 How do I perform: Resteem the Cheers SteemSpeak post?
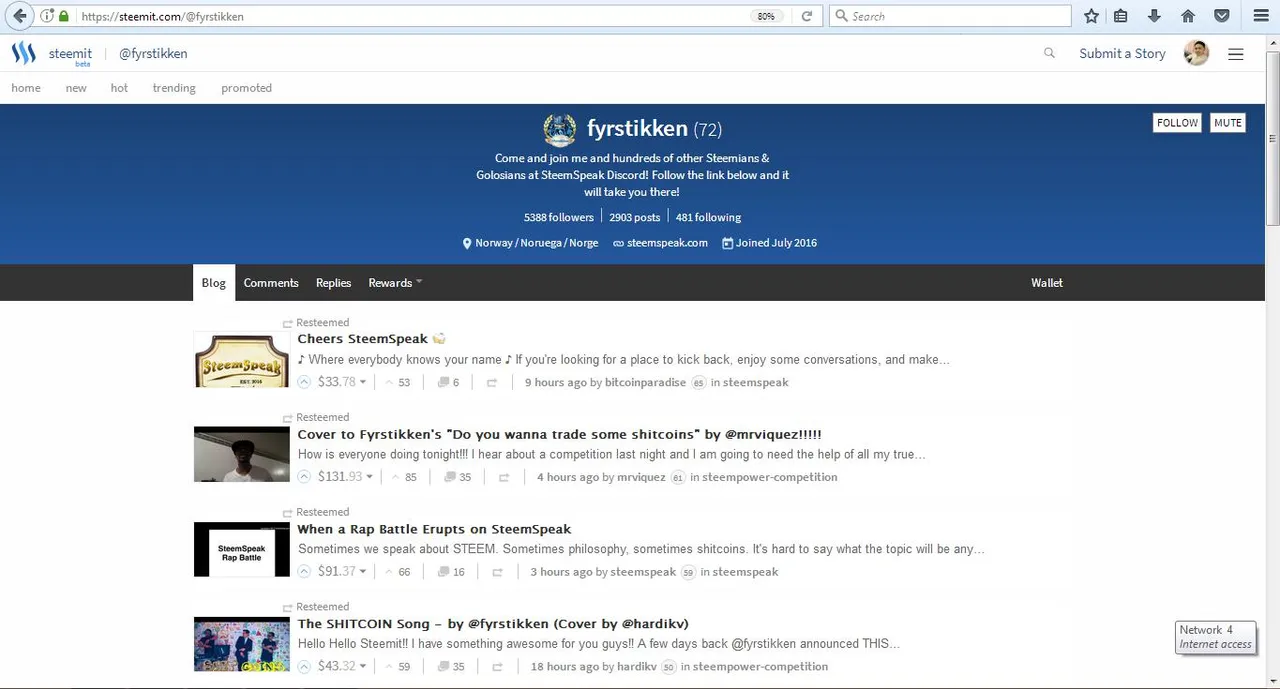coord(491,383)
